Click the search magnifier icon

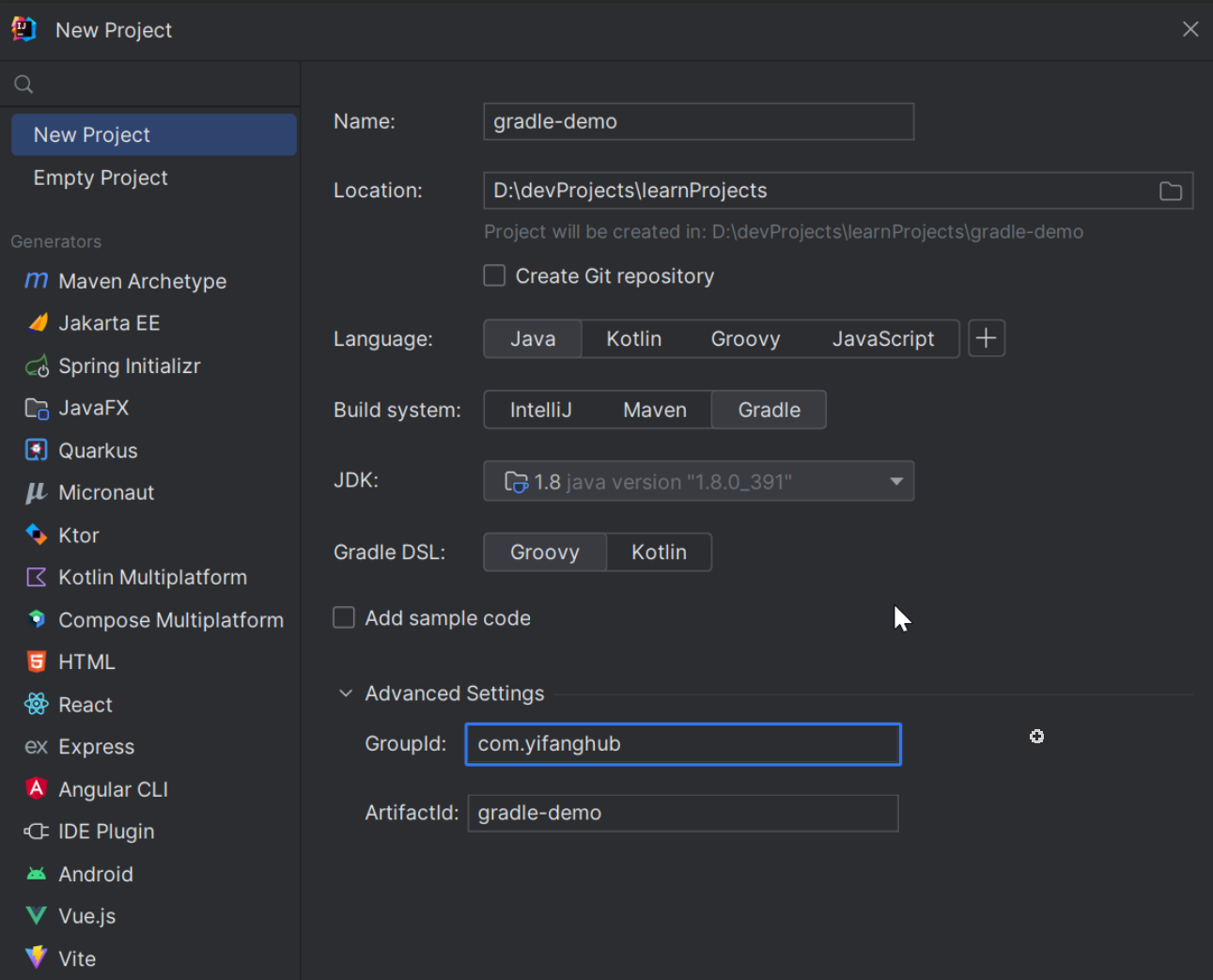(x=24, y=85)
